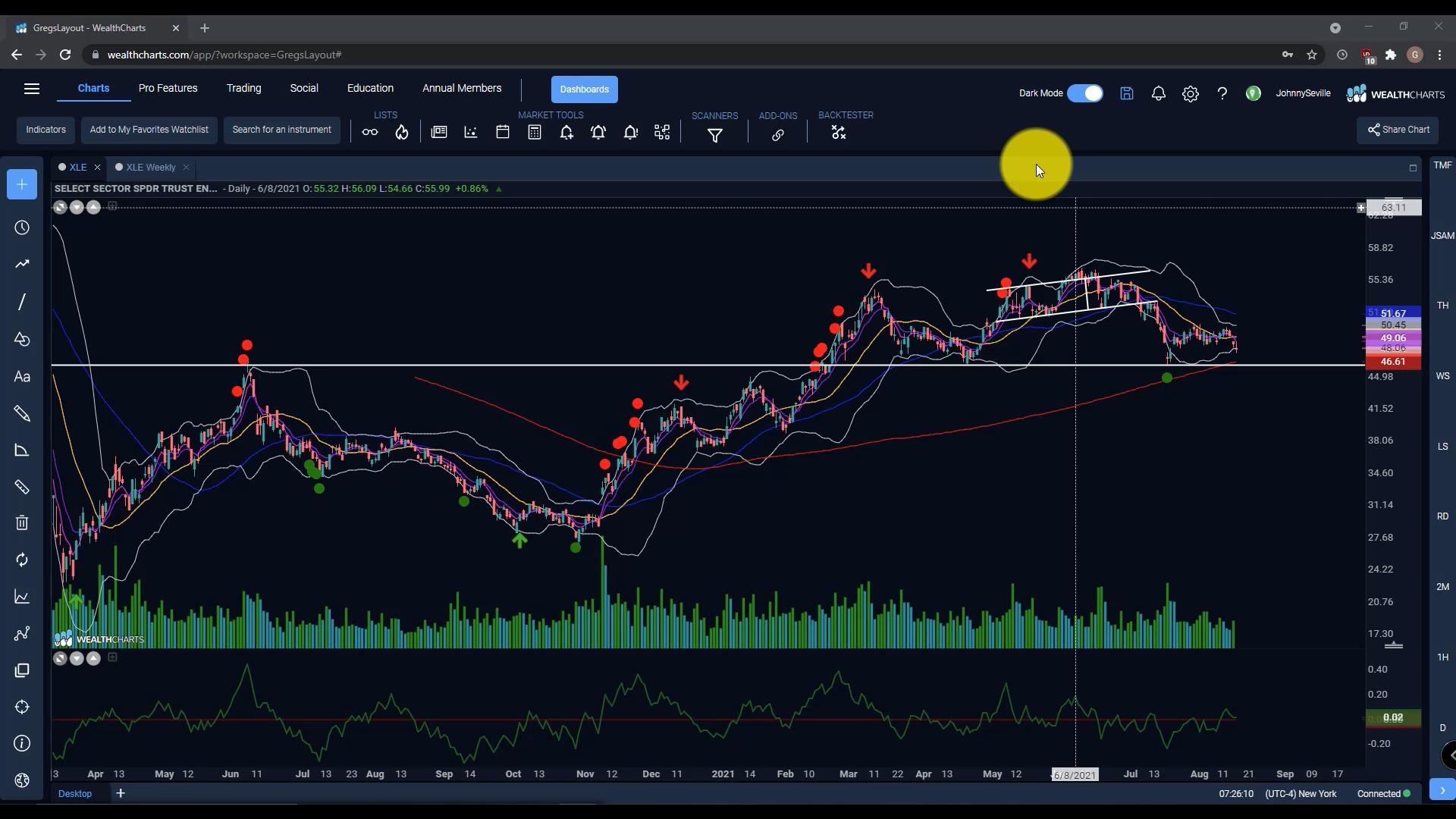This screenshot has width=1456, height=819.
Task: Click the Share Chart button
Action: click(1398, 130)
